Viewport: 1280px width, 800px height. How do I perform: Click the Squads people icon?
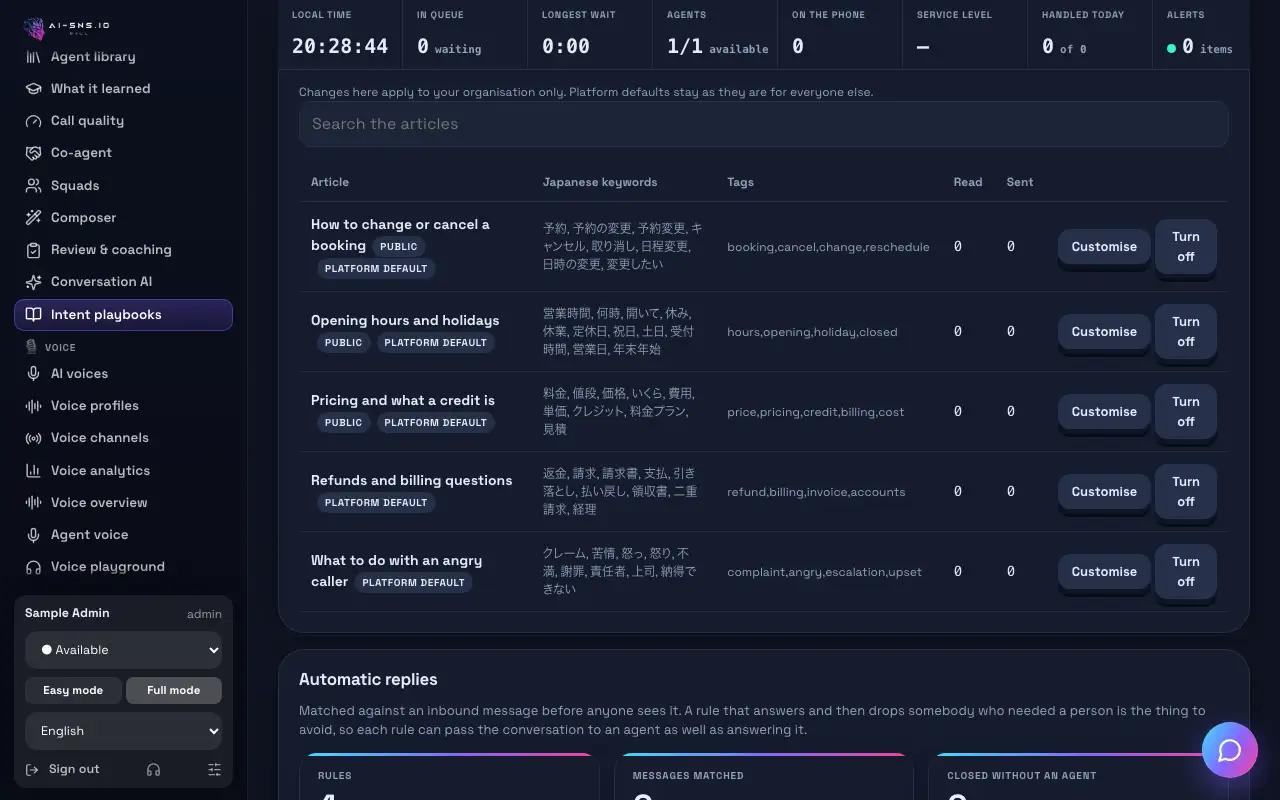coord(33,186)
